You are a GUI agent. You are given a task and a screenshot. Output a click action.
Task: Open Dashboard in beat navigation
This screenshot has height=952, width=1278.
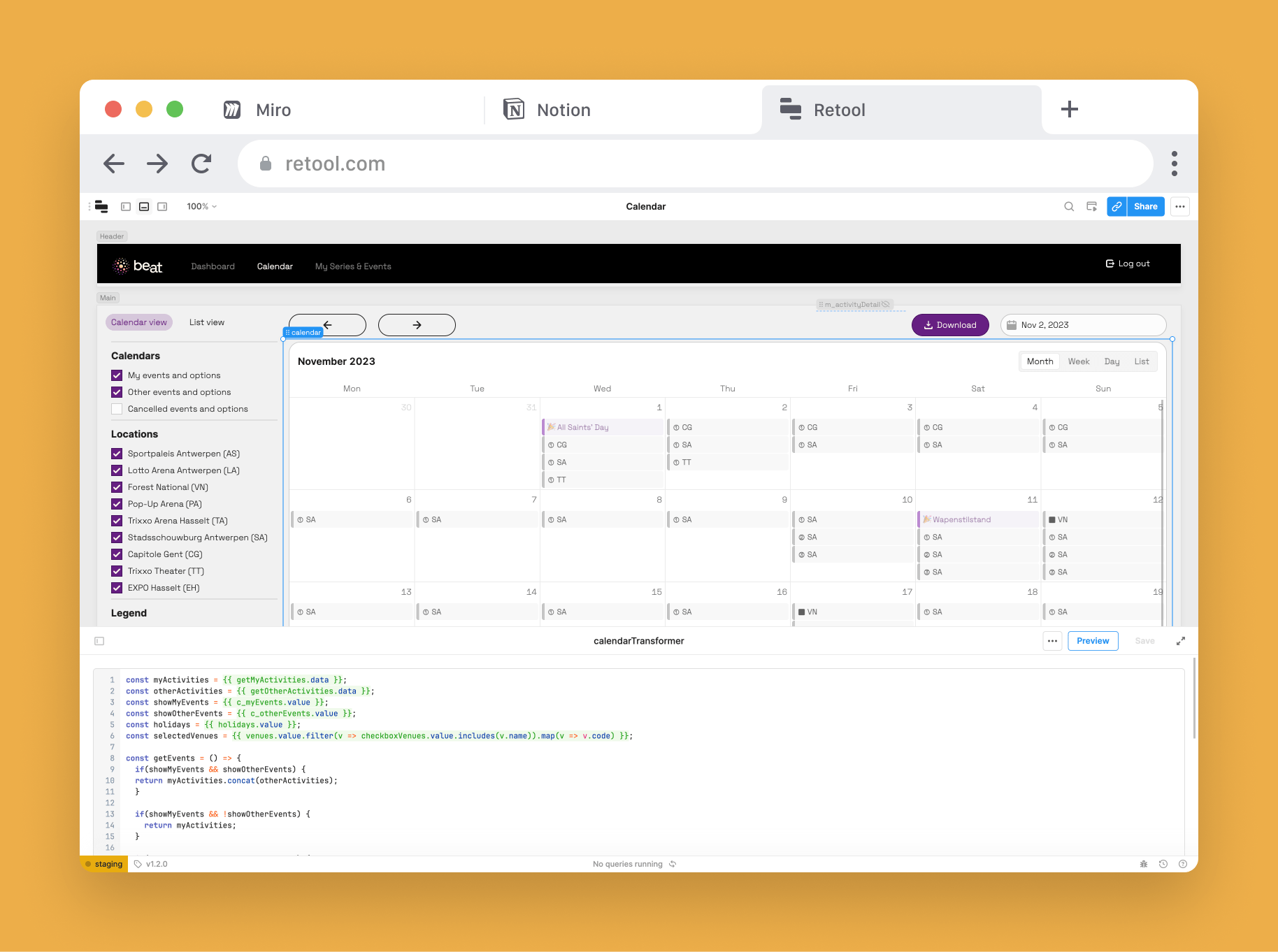click(213, 266)
